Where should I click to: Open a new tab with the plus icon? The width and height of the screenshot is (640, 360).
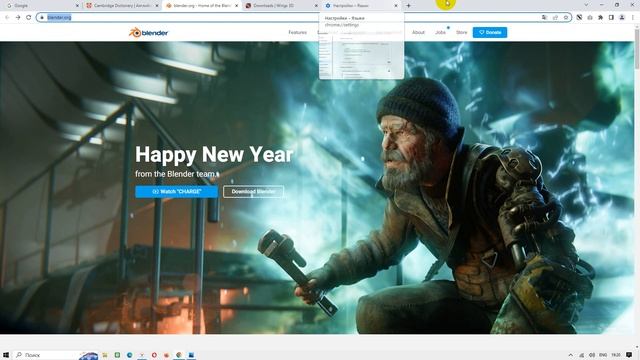(408, 6)
